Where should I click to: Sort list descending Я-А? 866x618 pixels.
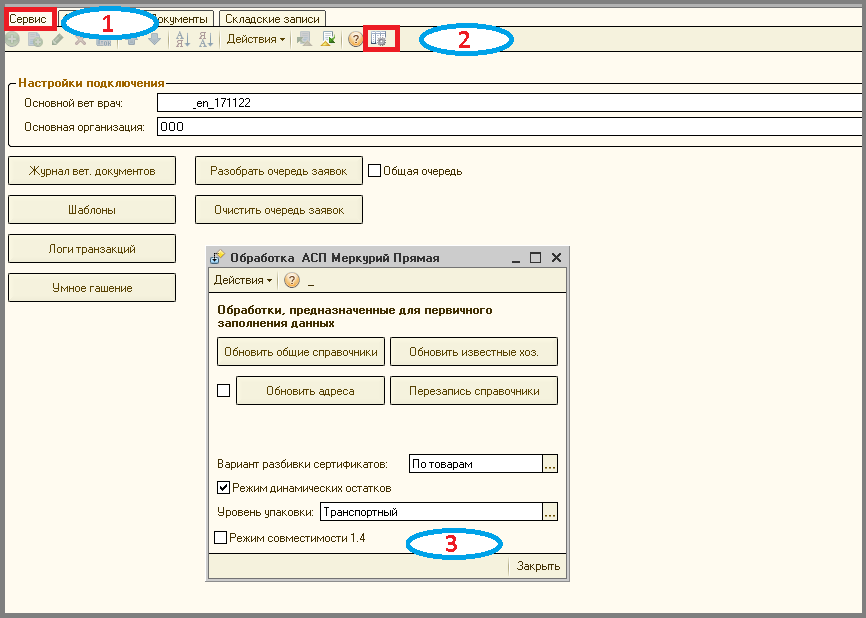pos(205,39)
